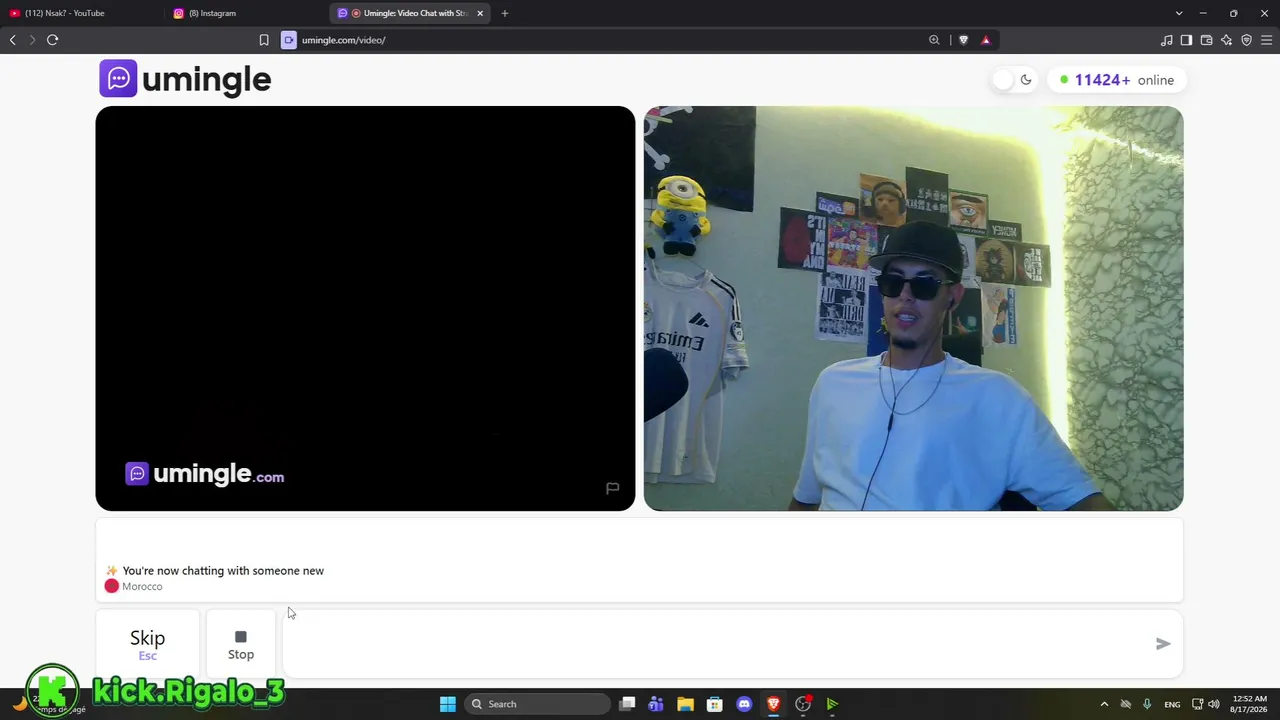Stop the current video chat
Screen dimensions: 1280x720
pyautogui.click(x=241, y=644)
